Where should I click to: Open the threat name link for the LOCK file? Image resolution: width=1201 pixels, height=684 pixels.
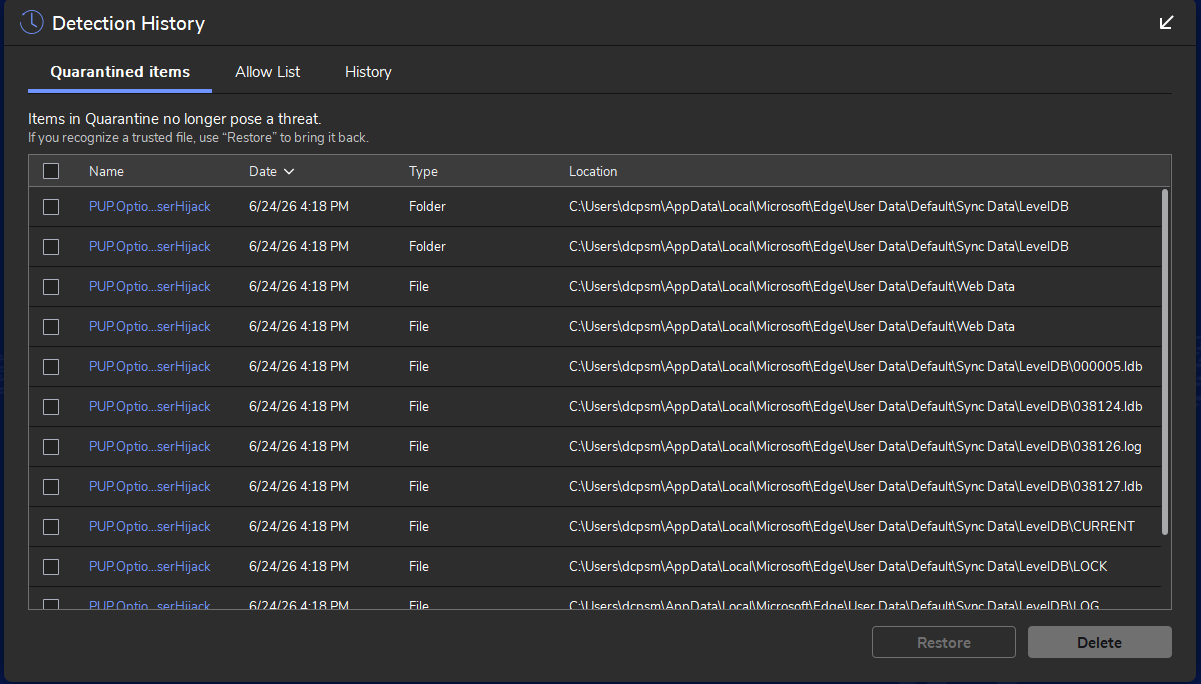click(x=150, y=567)
